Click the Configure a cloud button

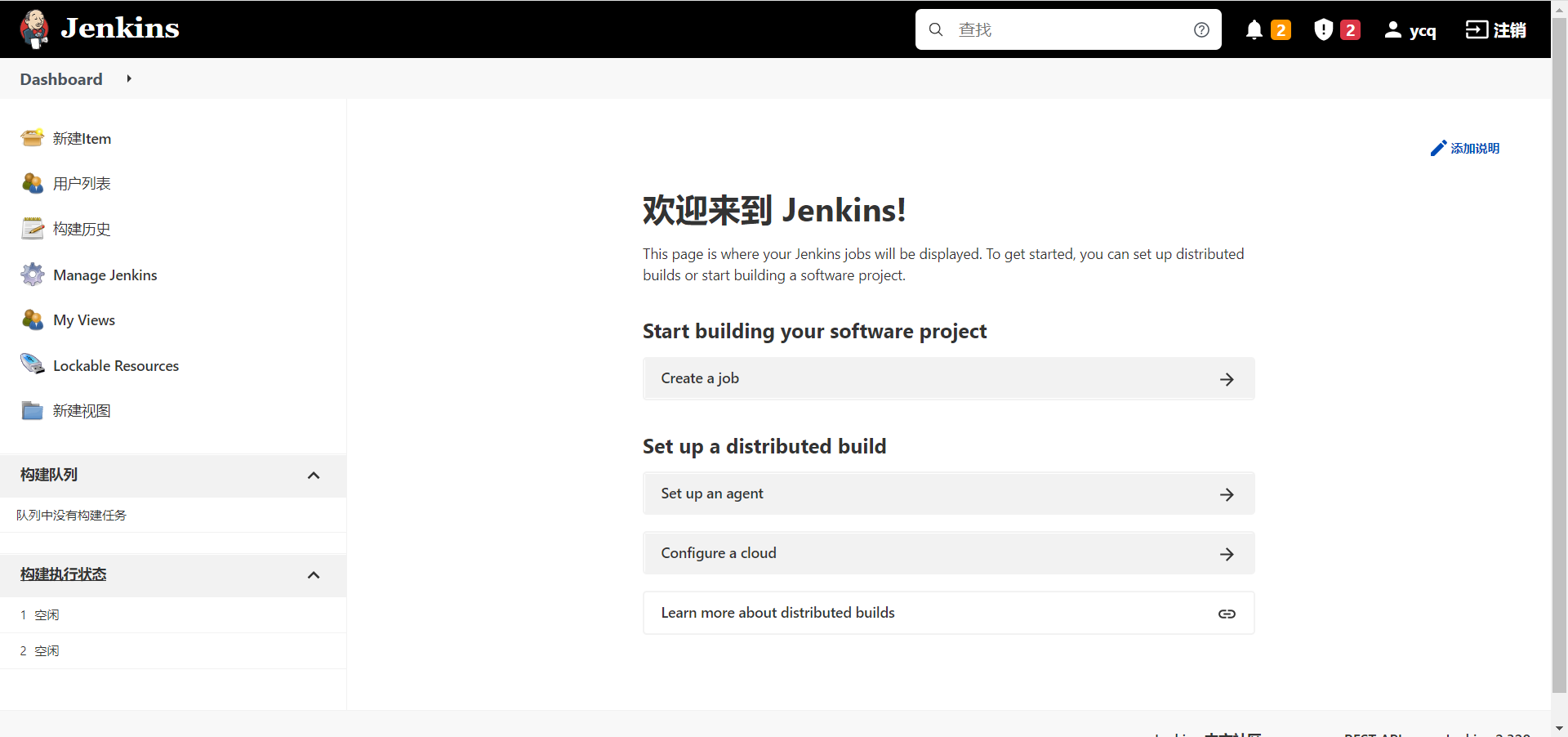tap(948, 553)
